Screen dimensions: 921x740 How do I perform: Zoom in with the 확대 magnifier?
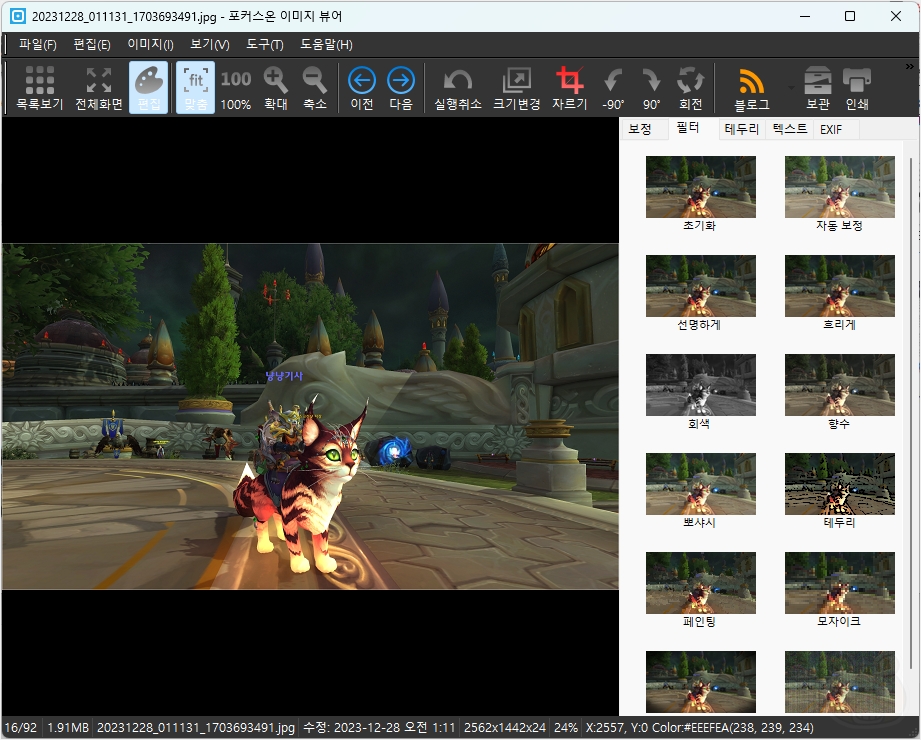(x=275, y=88)
